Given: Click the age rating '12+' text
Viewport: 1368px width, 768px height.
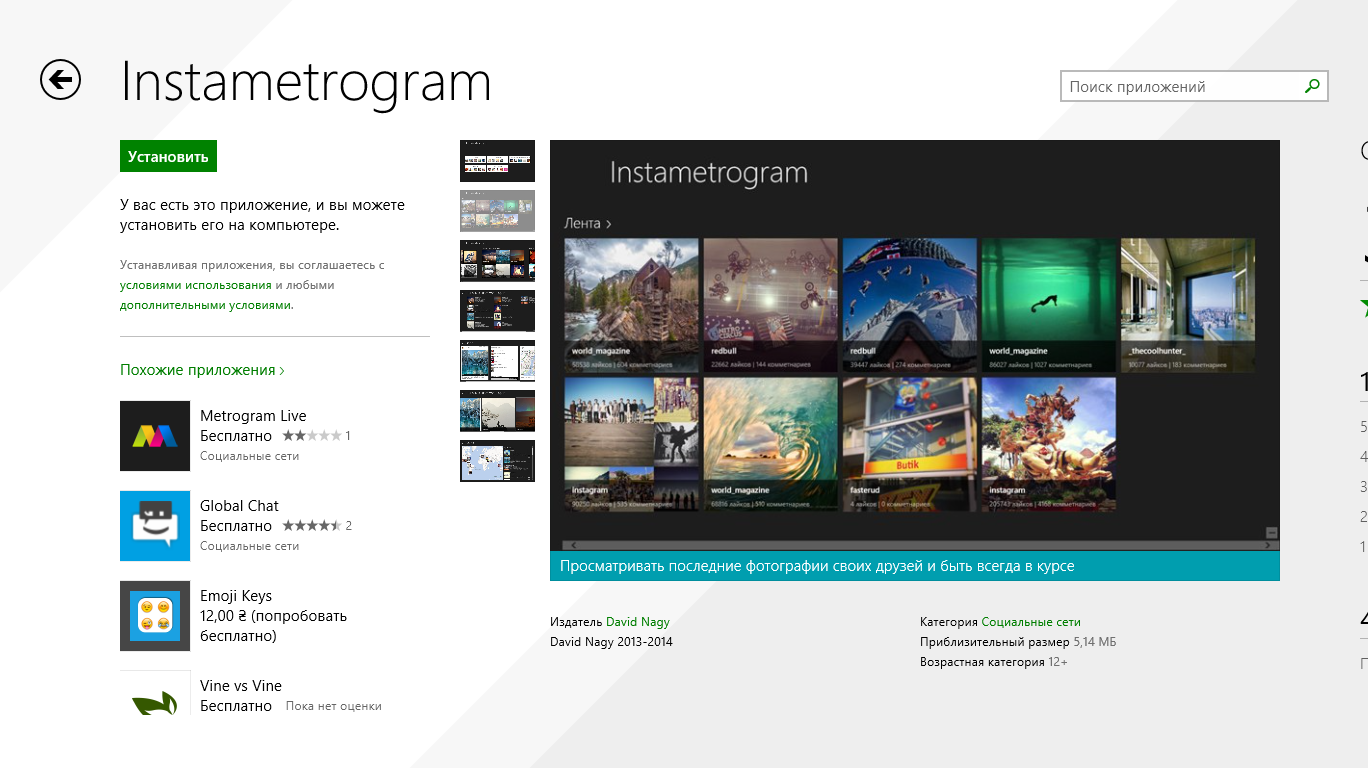Looking at the screenshot, I should tap(1058, 662).
